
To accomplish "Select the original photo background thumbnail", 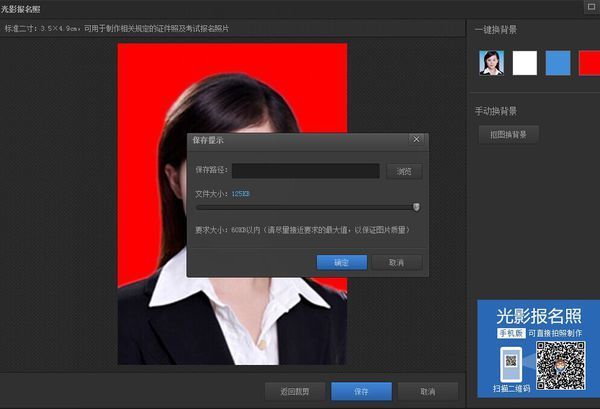I will point(491,63).
